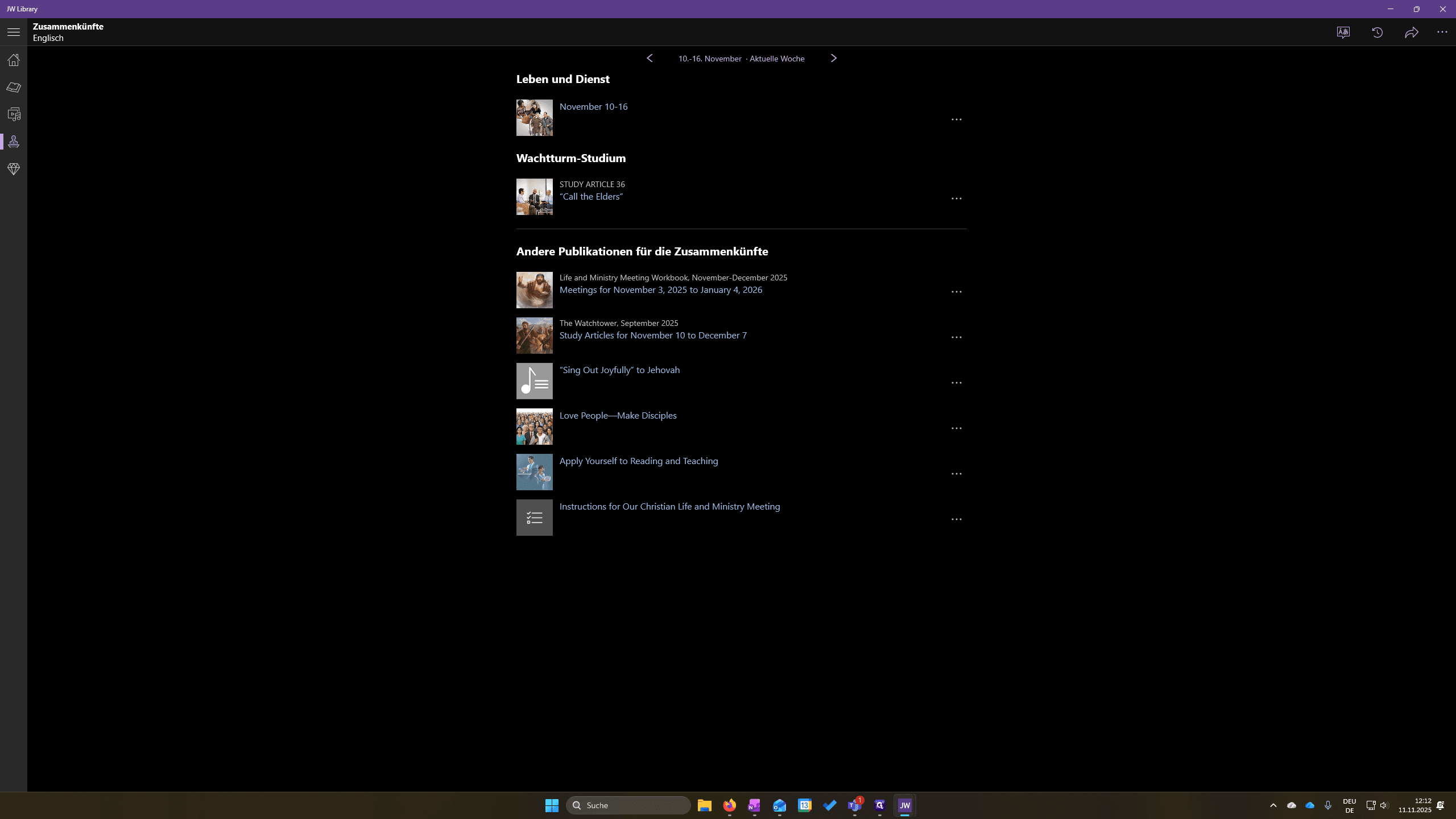Click the STUDY ARTICLE 36 label
The height and width of the screenshot is (819, 1456).
click(592, 184)
